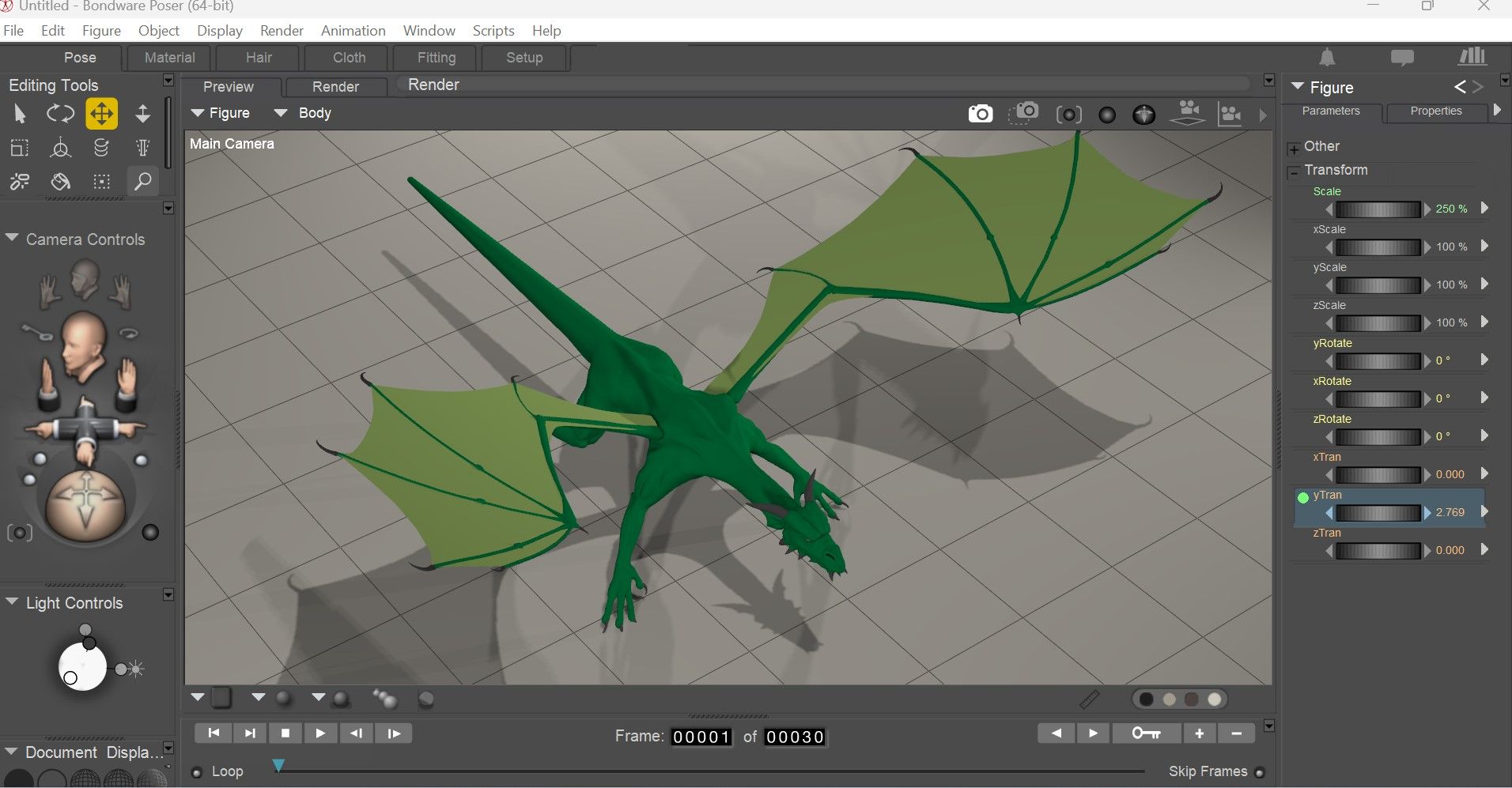Collapse the Transform parameter group
Screen dimensions: 1512x788
(1294, 172)
